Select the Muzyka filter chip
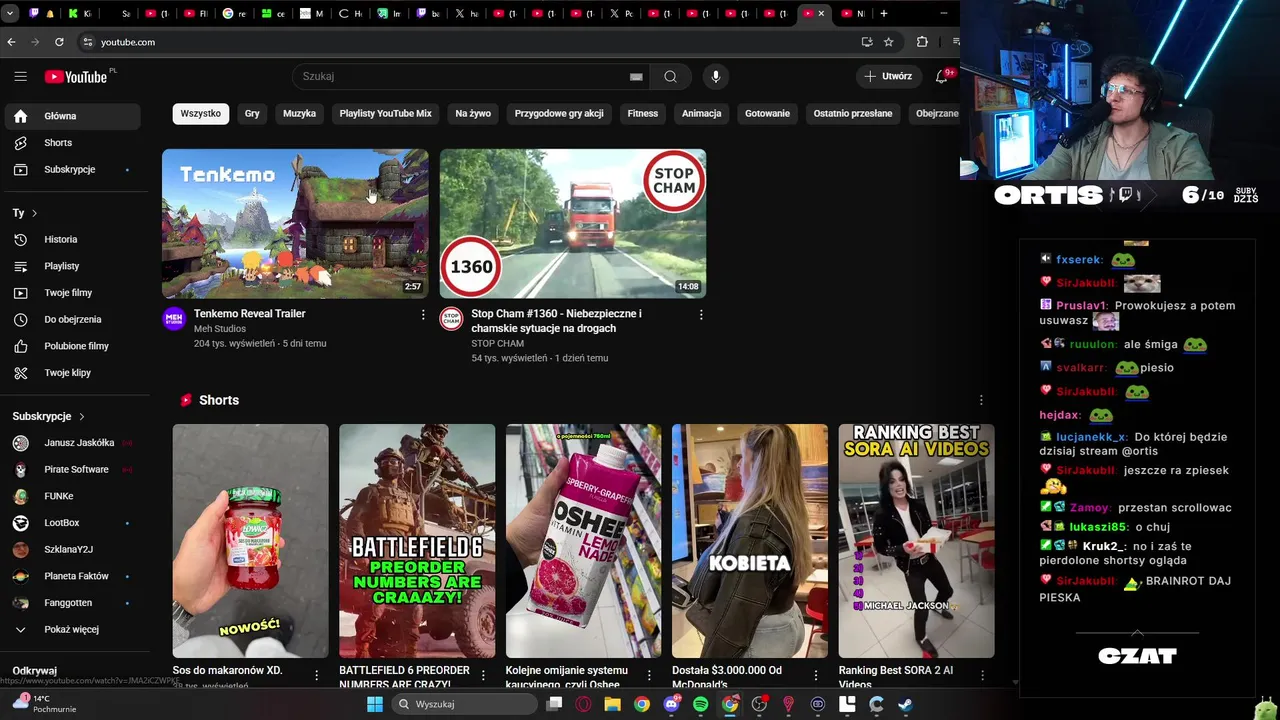The image size is (1280, 720). pyautogui.click(x=299, y=113)
